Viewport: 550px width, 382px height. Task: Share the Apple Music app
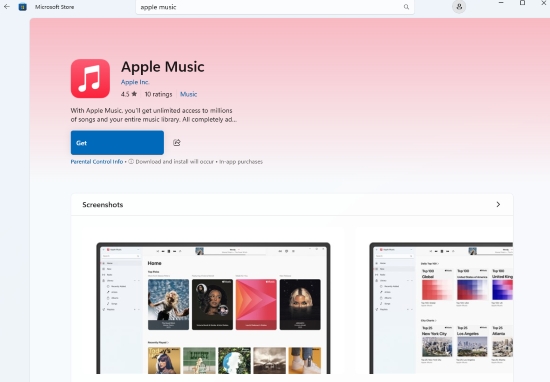(176, 142)
